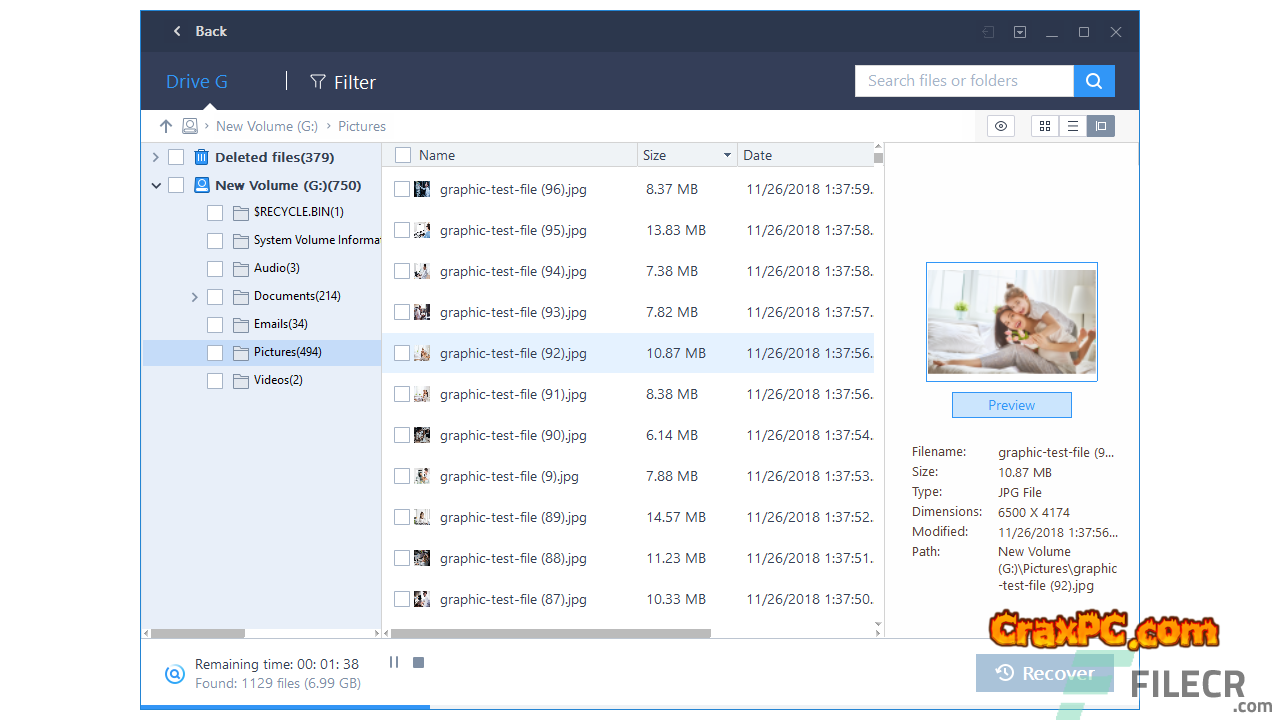Click the up-arrow parent folder icon
The height and width of the screenshot is (720, 1280).
coord(166,126)
